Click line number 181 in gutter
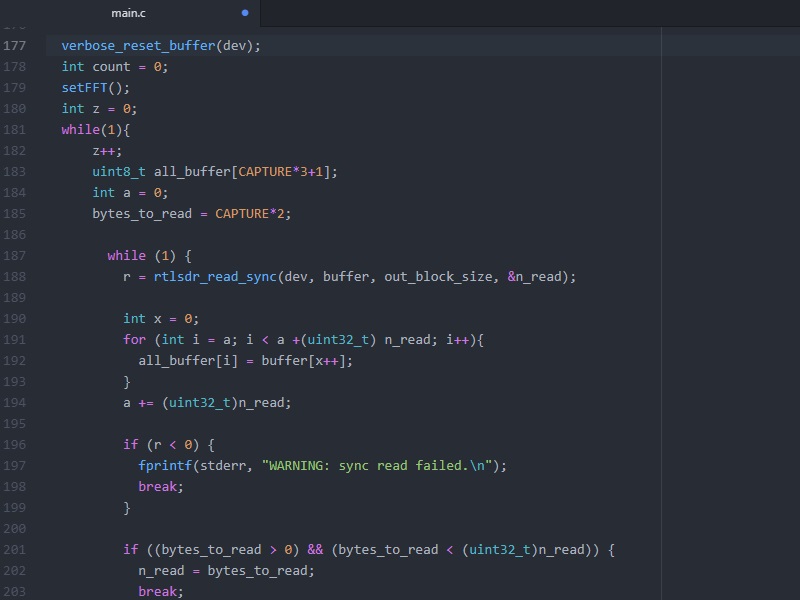 click(14, 130)
